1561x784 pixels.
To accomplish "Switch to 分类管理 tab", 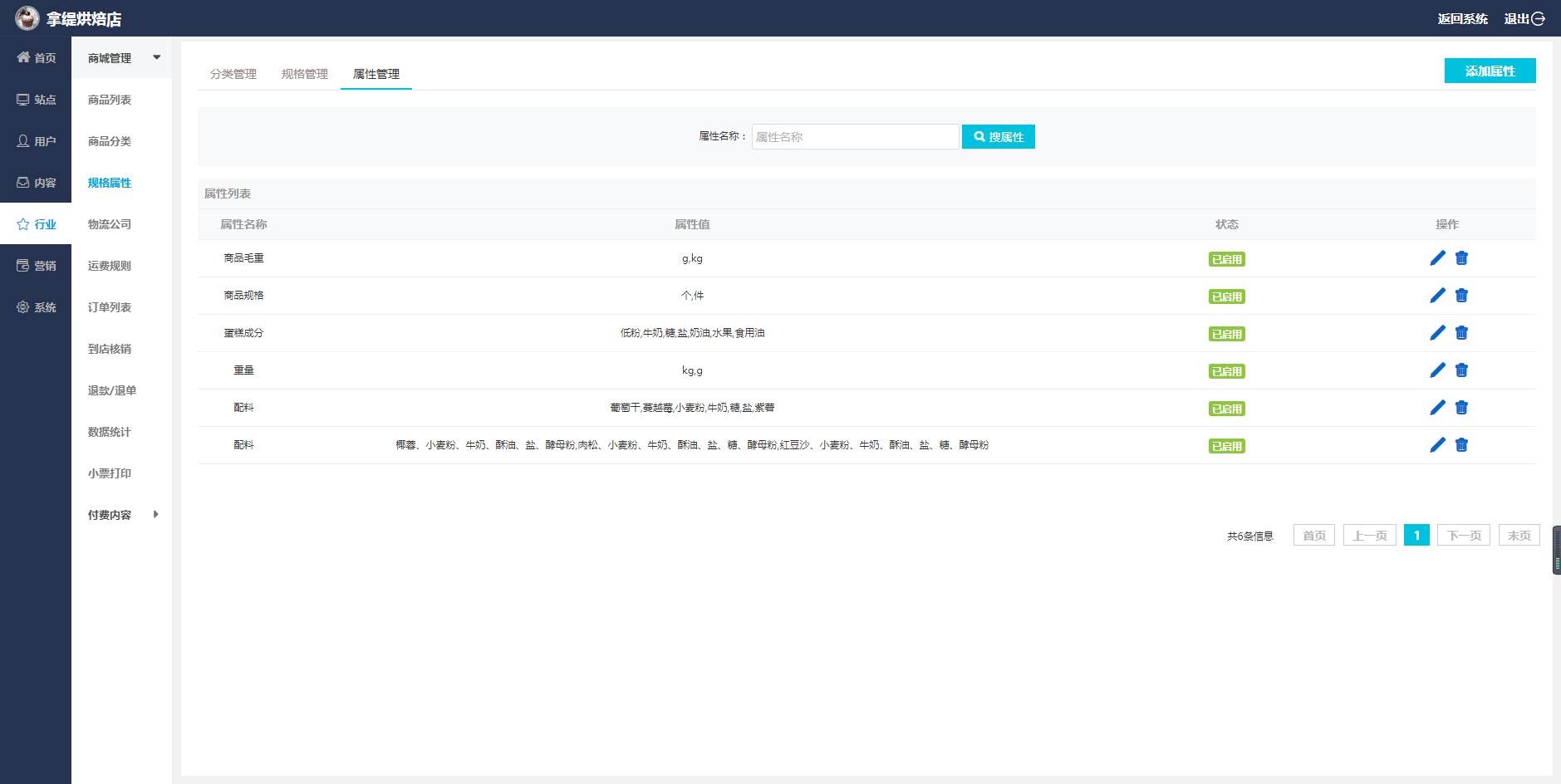I will pos(233,74).
